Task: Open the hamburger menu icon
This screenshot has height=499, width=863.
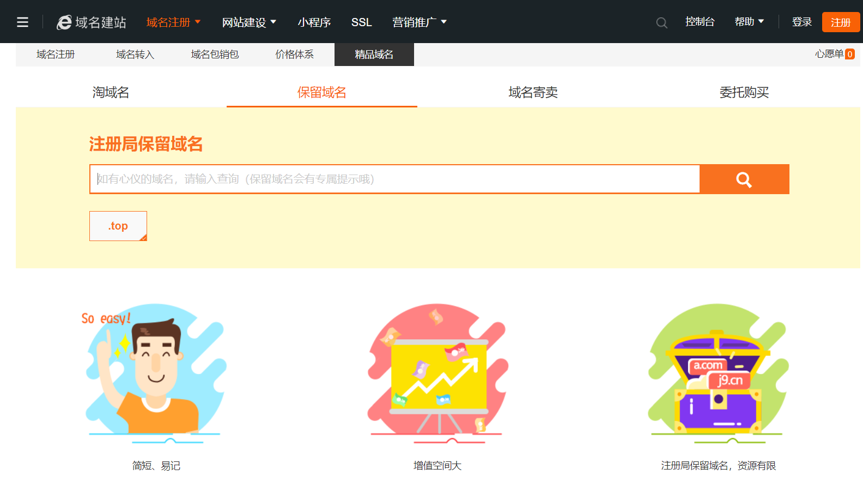Action: click(22, 22)
